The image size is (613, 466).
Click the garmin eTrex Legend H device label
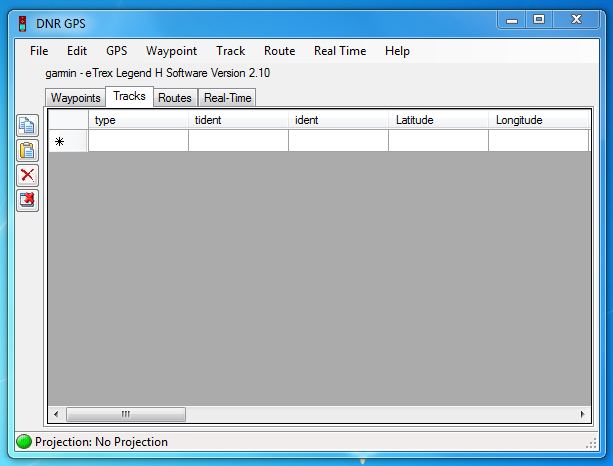click(158, 73)
